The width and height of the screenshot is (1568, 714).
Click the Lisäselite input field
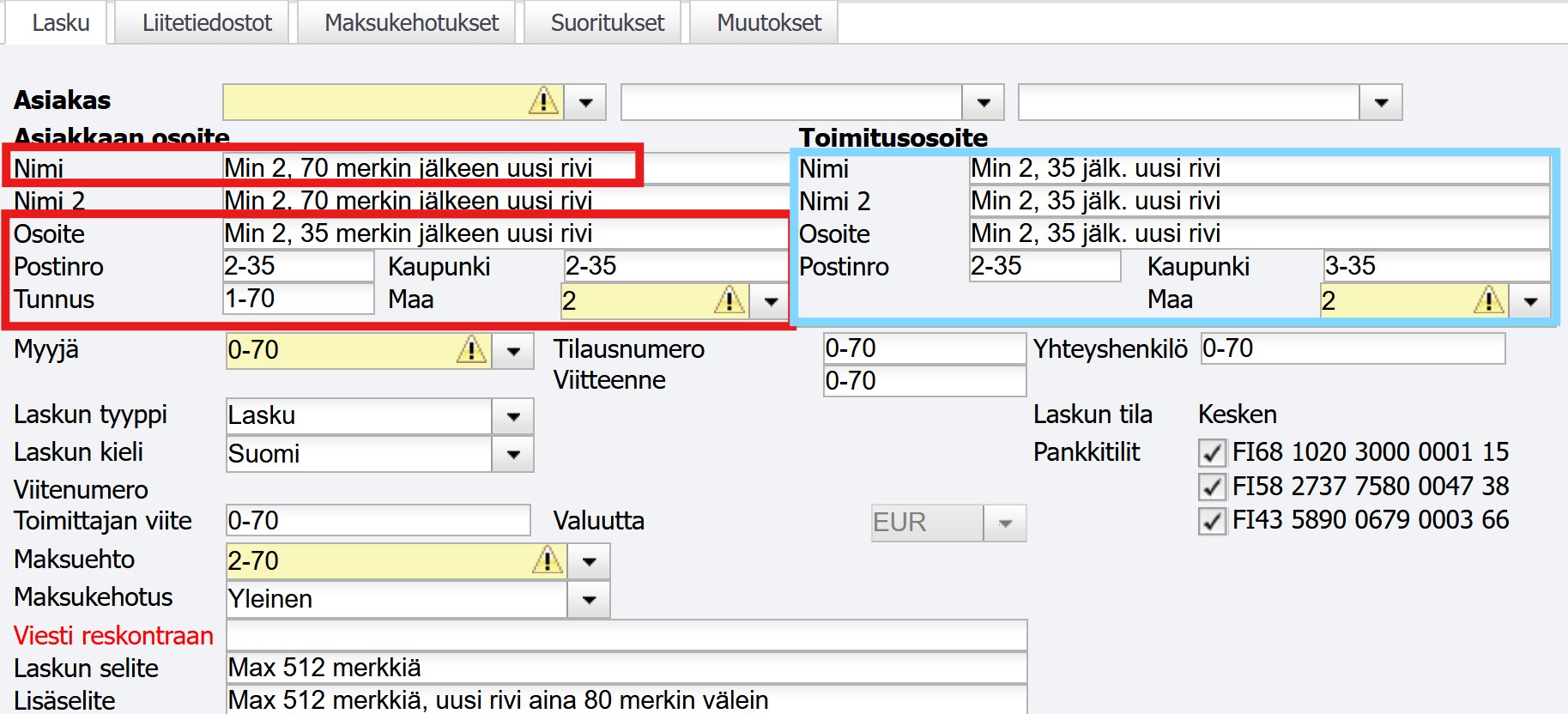627,700
